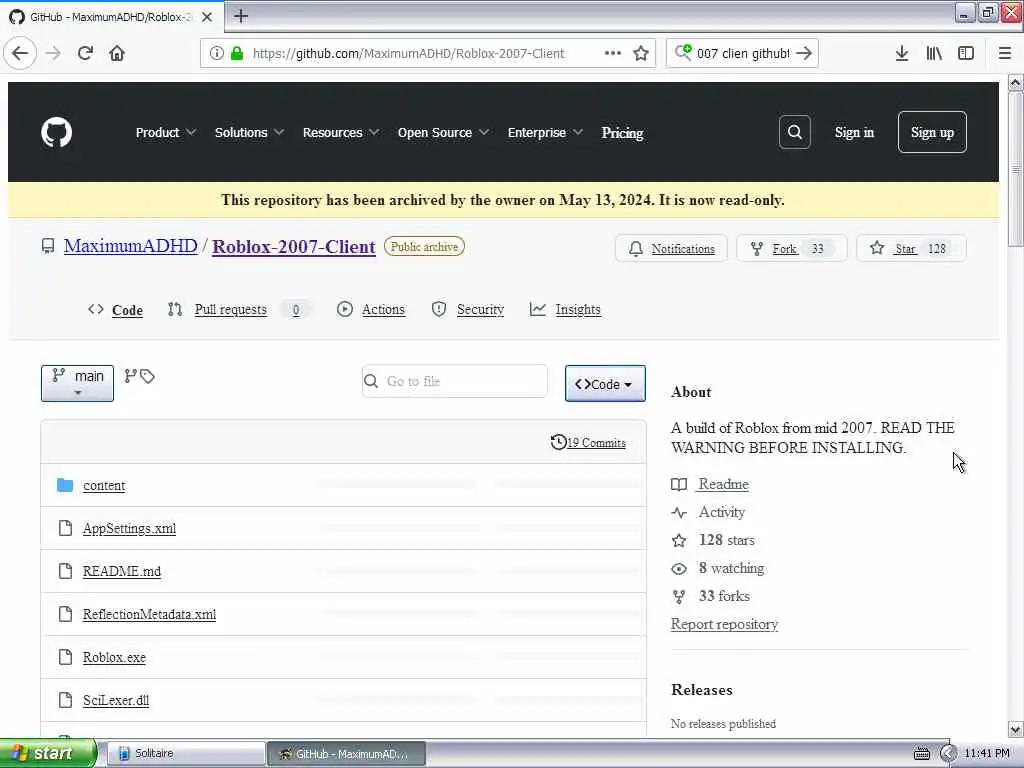1024x768 pixels.
Task: Open the Pricing page
Action: coord(622,133)
